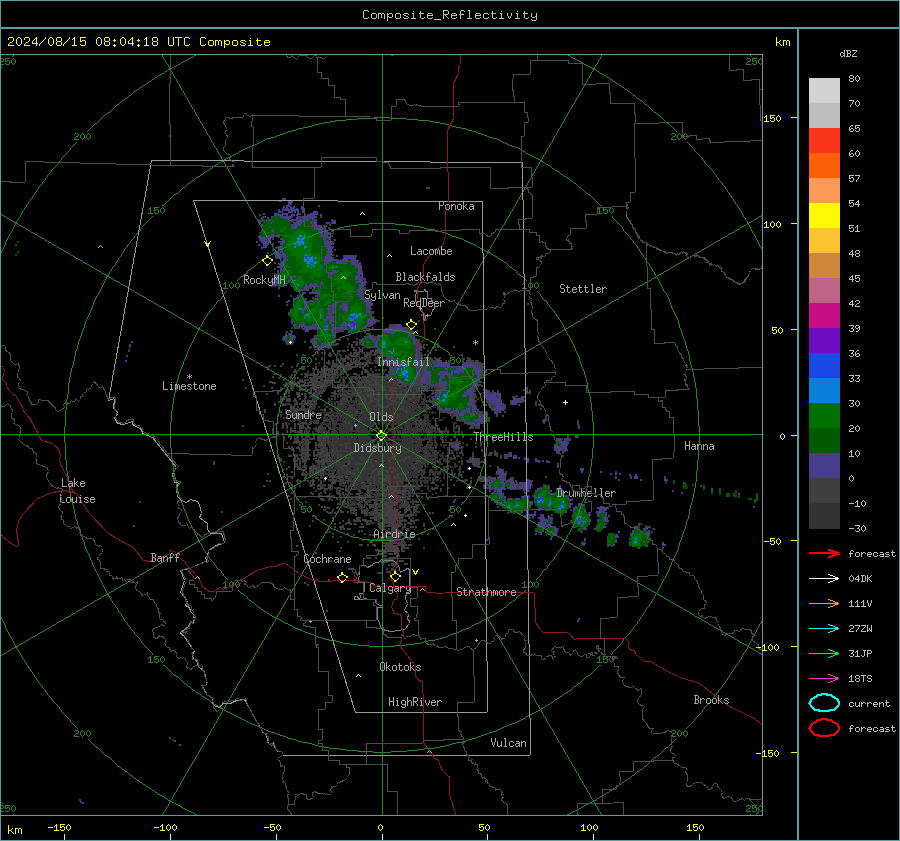Click the magenta 18TS arrow in legend

[x=824, y=679]
